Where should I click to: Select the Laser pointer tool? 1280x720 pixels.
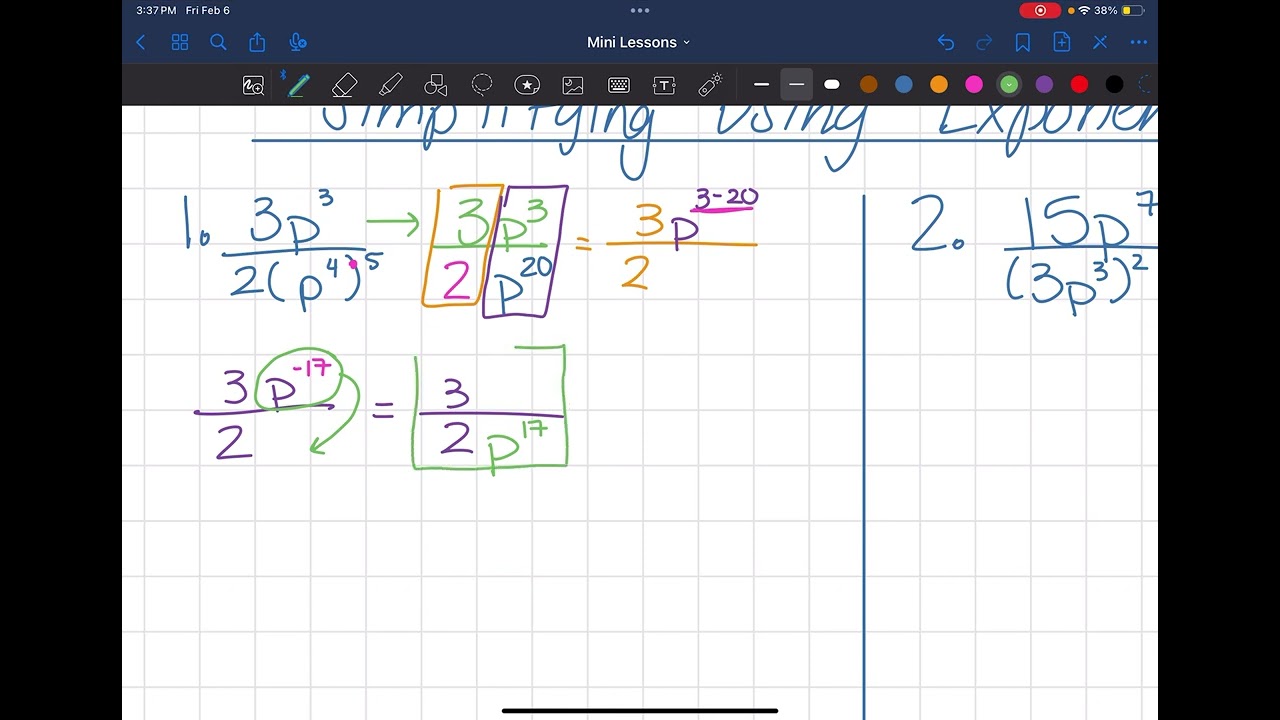(710, 85)
